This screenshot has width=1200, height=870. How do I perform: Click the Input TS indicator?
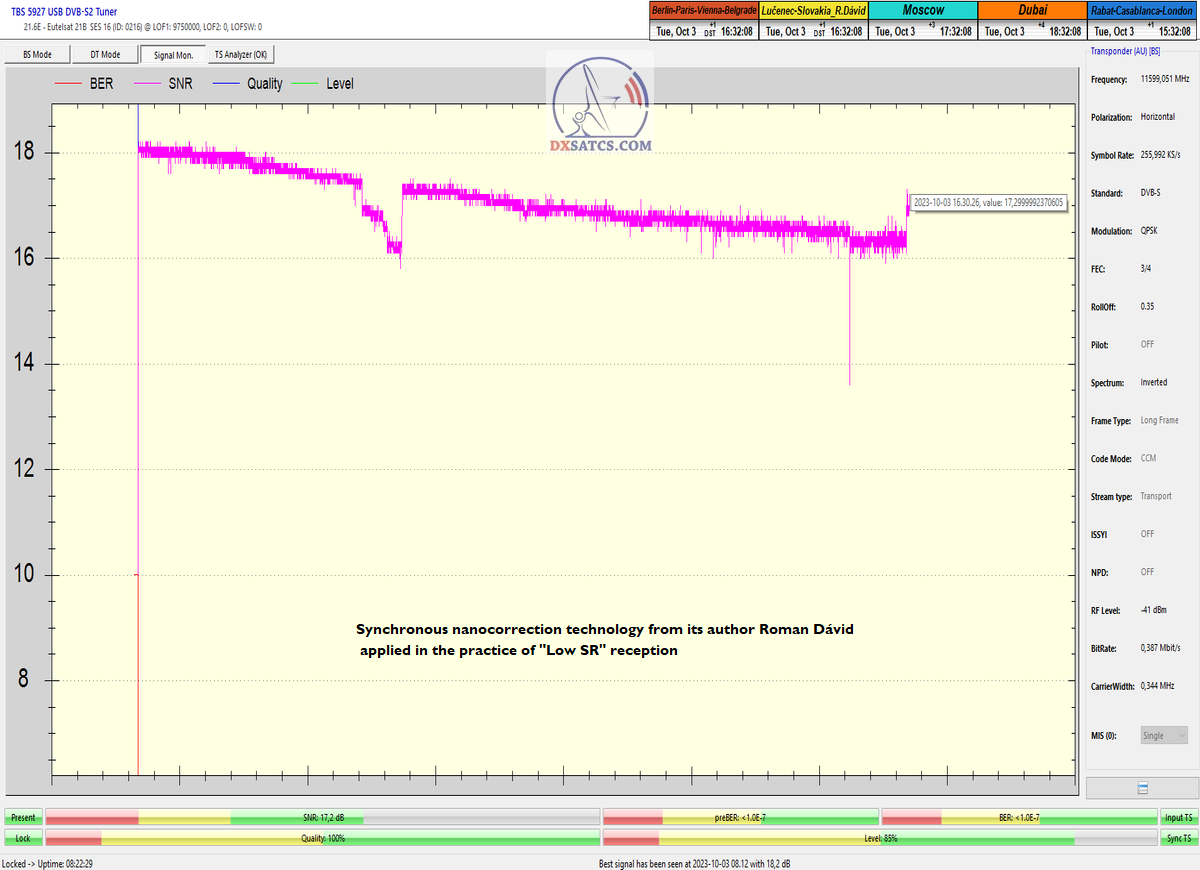click(x=1178, y=817)
